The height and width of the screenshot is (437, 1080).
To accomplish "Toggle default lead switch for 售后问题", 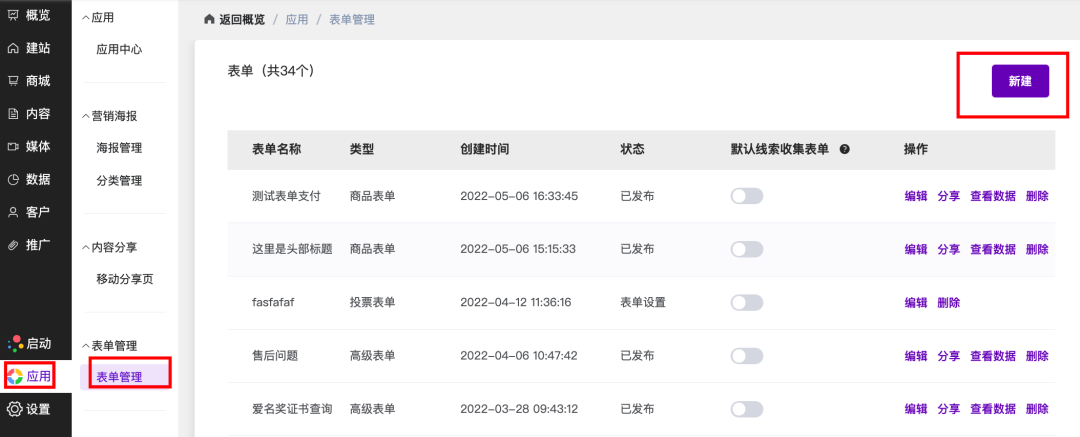I will pyautogui.click(x=747, y=355).
